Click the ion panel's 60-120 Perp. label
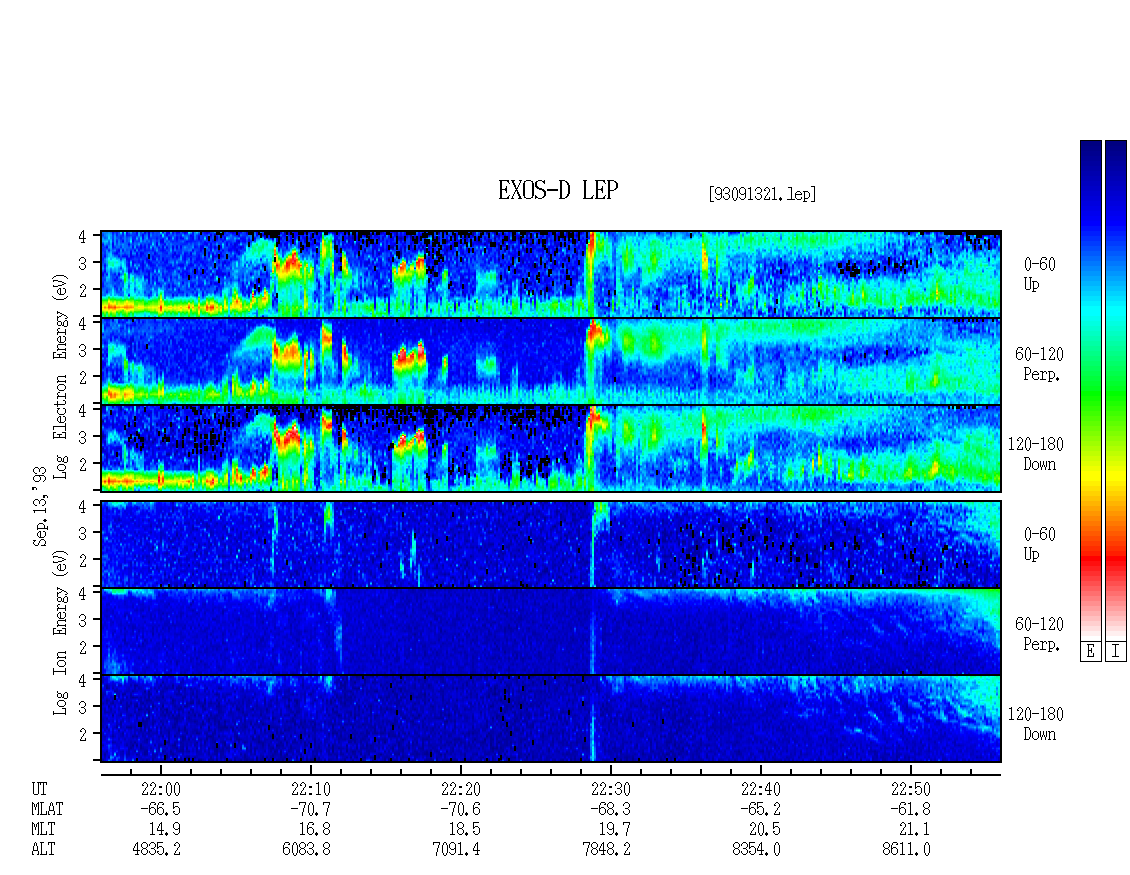 (x=1039, y=634)
